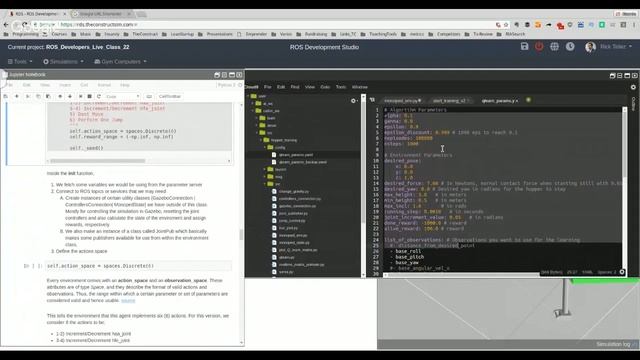Click the browser reload icon
This screenshot has width=640, height=360.
coord(25,24)
